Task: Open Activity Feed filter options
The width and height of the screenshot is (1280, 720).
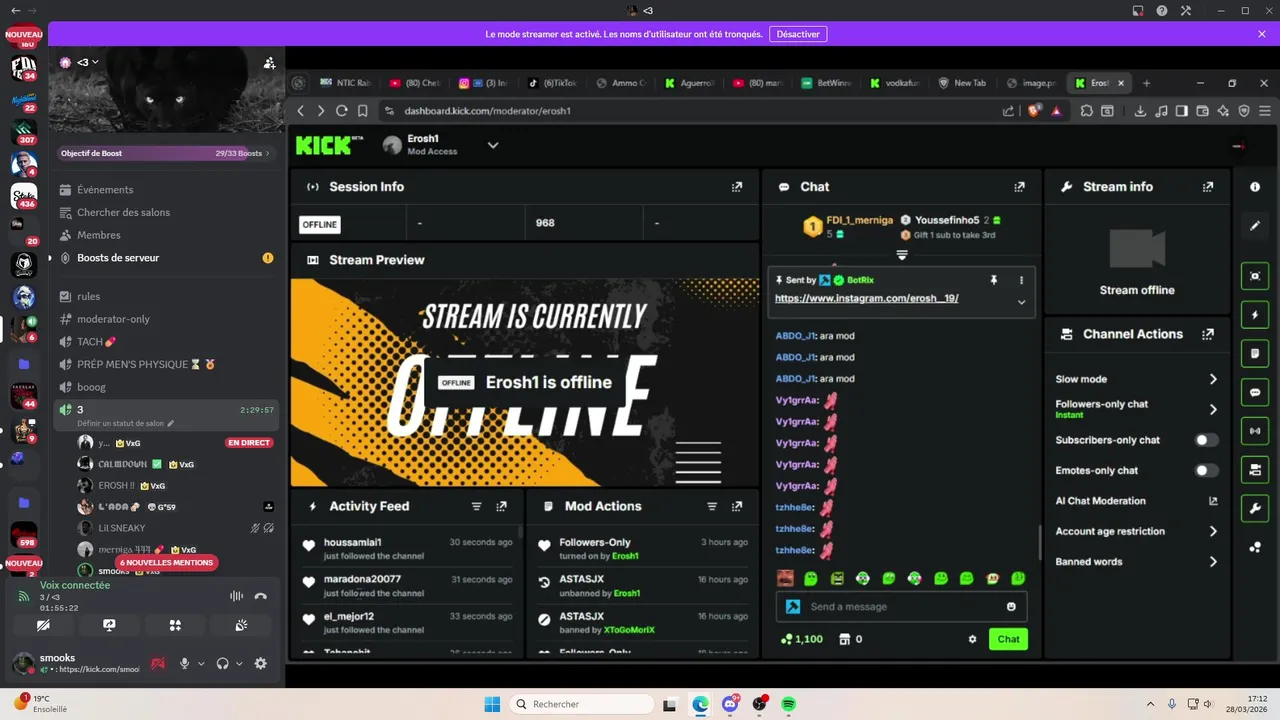Action: (x=476, y=507)
